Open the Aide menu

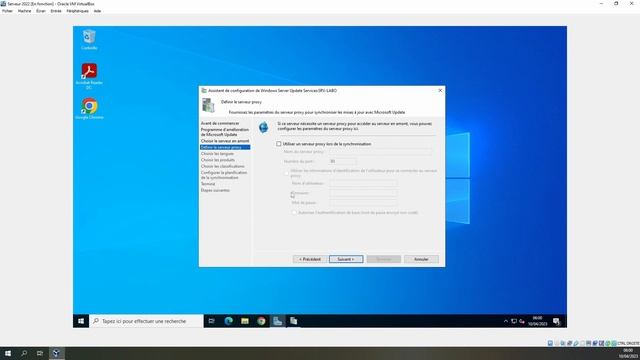97,11
